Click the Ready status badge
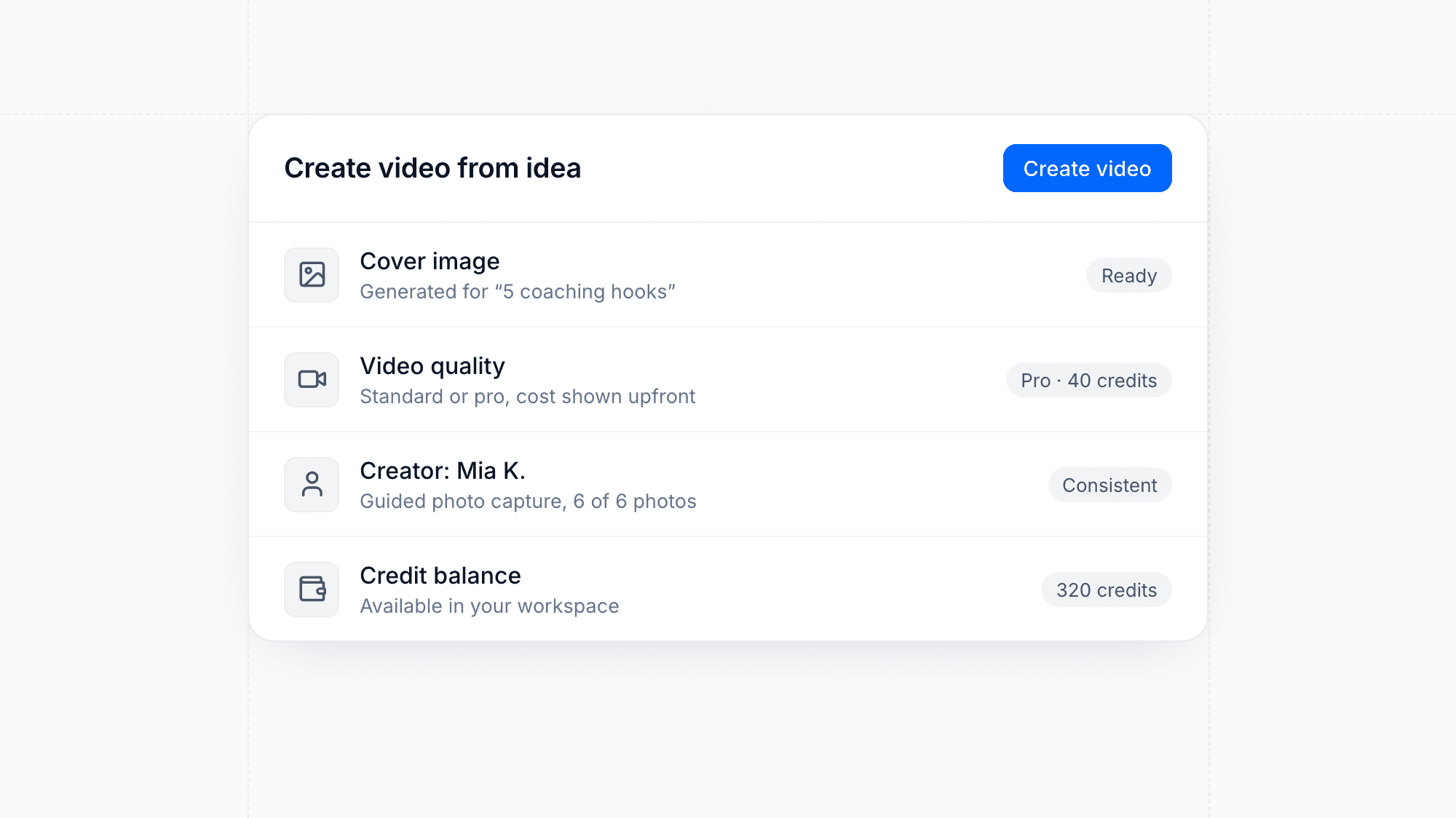 pos(1128,276)
